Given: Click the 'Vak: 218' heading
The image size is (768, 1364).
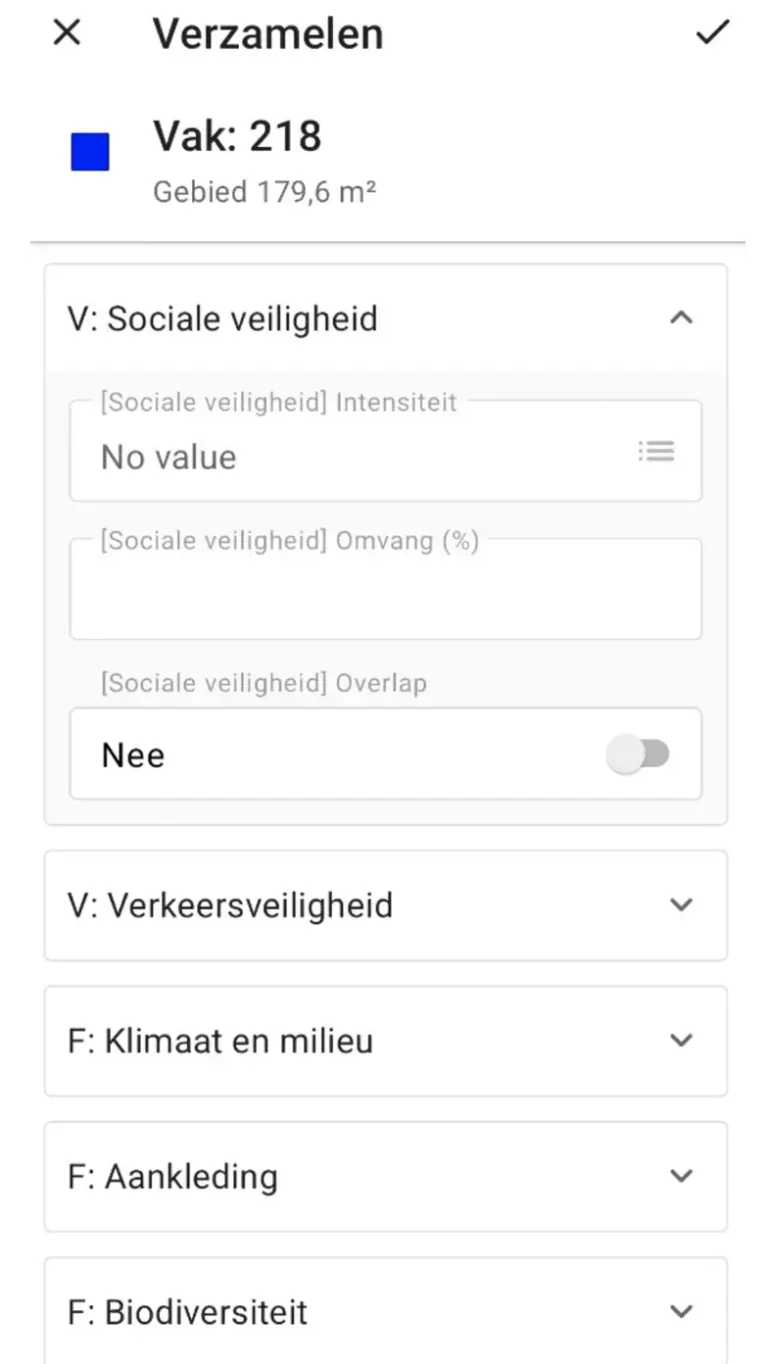Looking at the screenshot, I should click(x=237, y=136).
